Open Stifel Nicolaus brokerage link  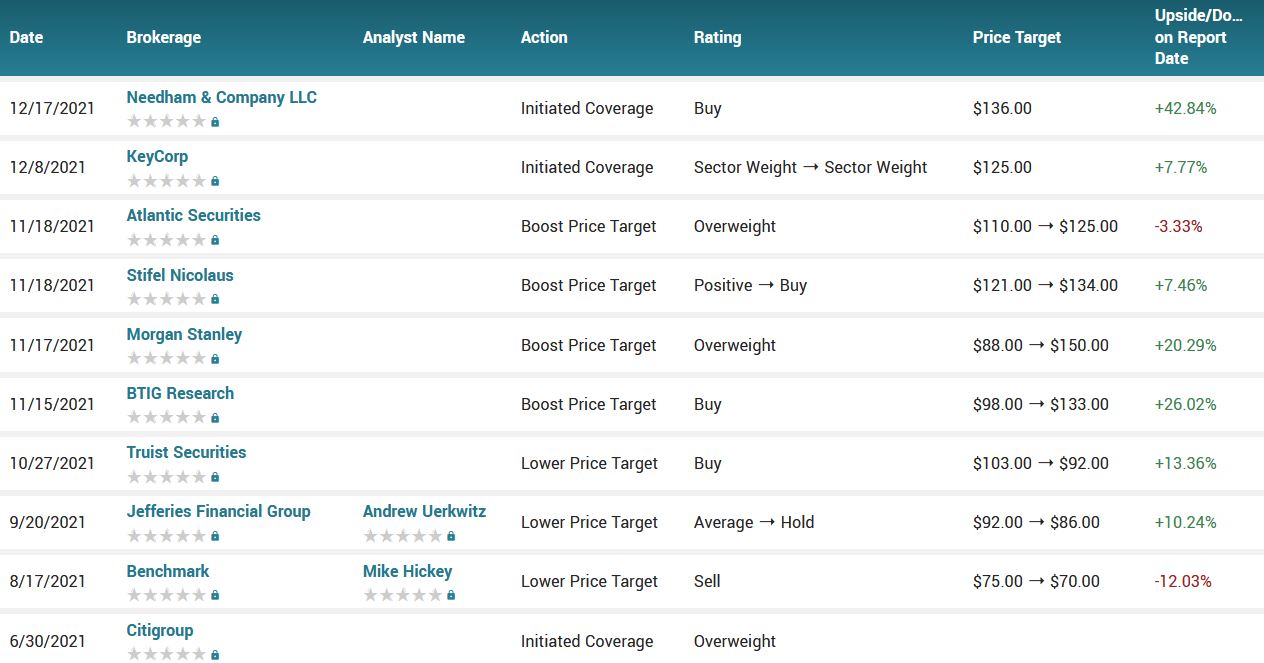point(180,275)
